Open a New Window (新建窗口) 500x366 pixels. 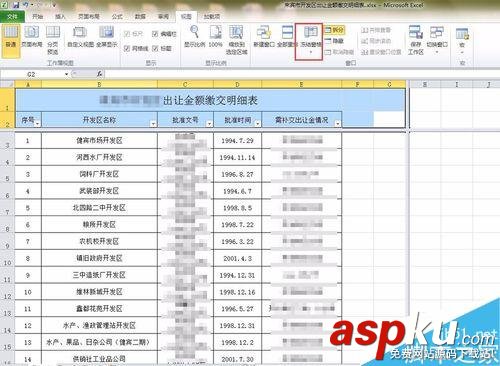pyautogui.click(x=263, y=36)
